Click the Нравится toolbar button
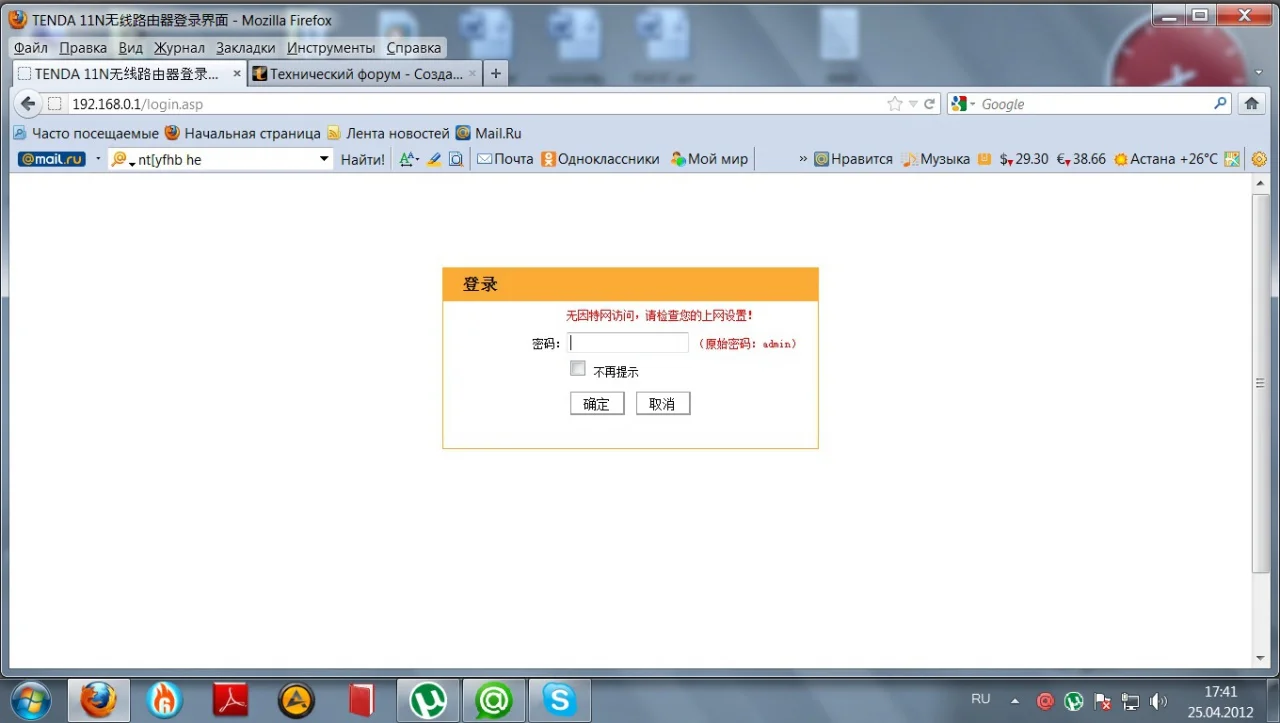This screenshot has height=723, width=1280. click(853, 159)
